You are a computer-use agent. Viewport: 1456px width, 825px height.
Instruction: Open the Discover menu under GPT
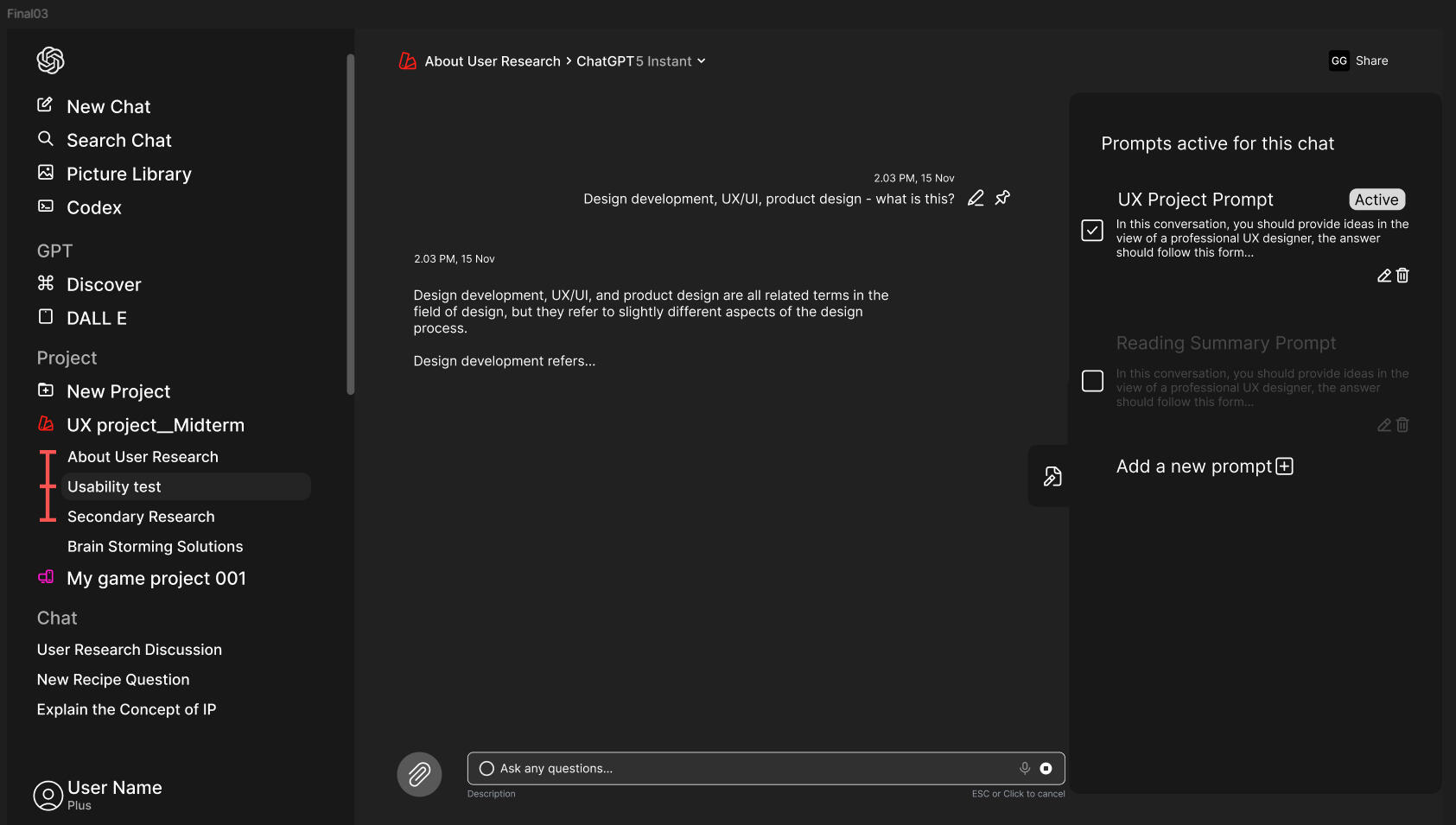(x=103, y=284)
